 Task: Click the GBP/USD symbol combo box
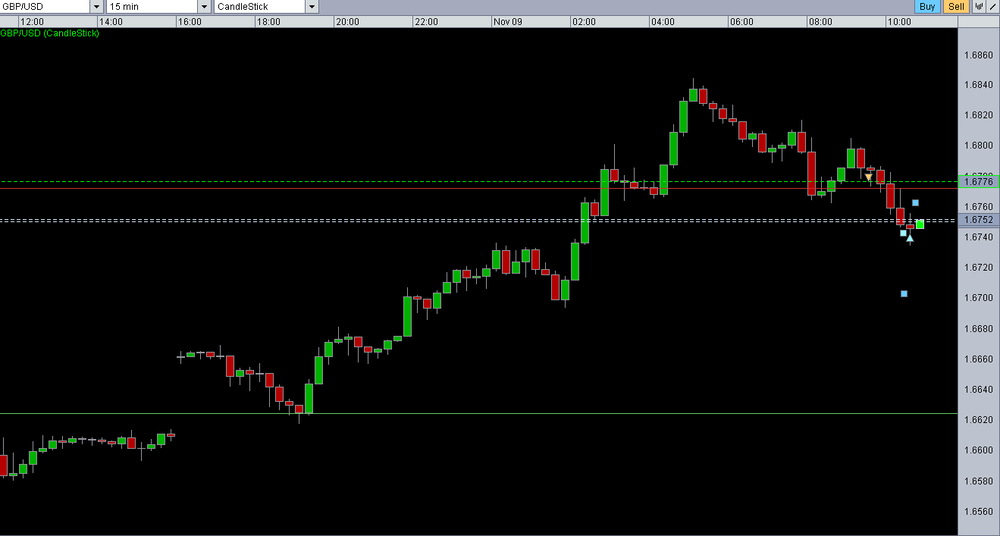(51, 7)
